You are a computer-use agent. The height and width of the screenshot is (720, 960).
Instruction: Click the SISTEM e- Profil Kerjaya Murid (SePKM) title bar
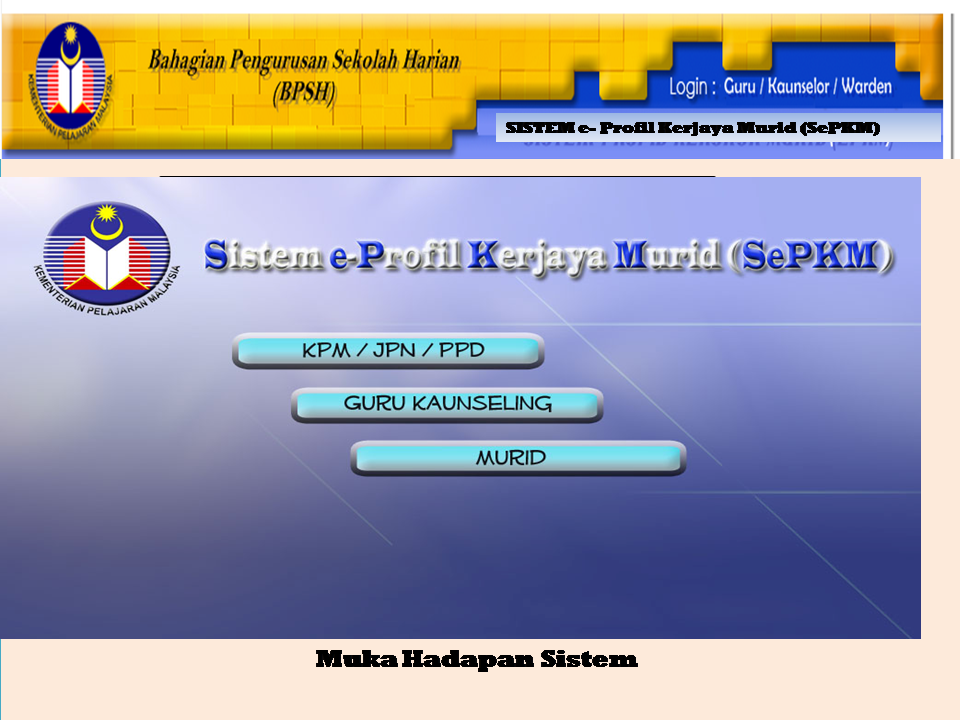point(718,127)
